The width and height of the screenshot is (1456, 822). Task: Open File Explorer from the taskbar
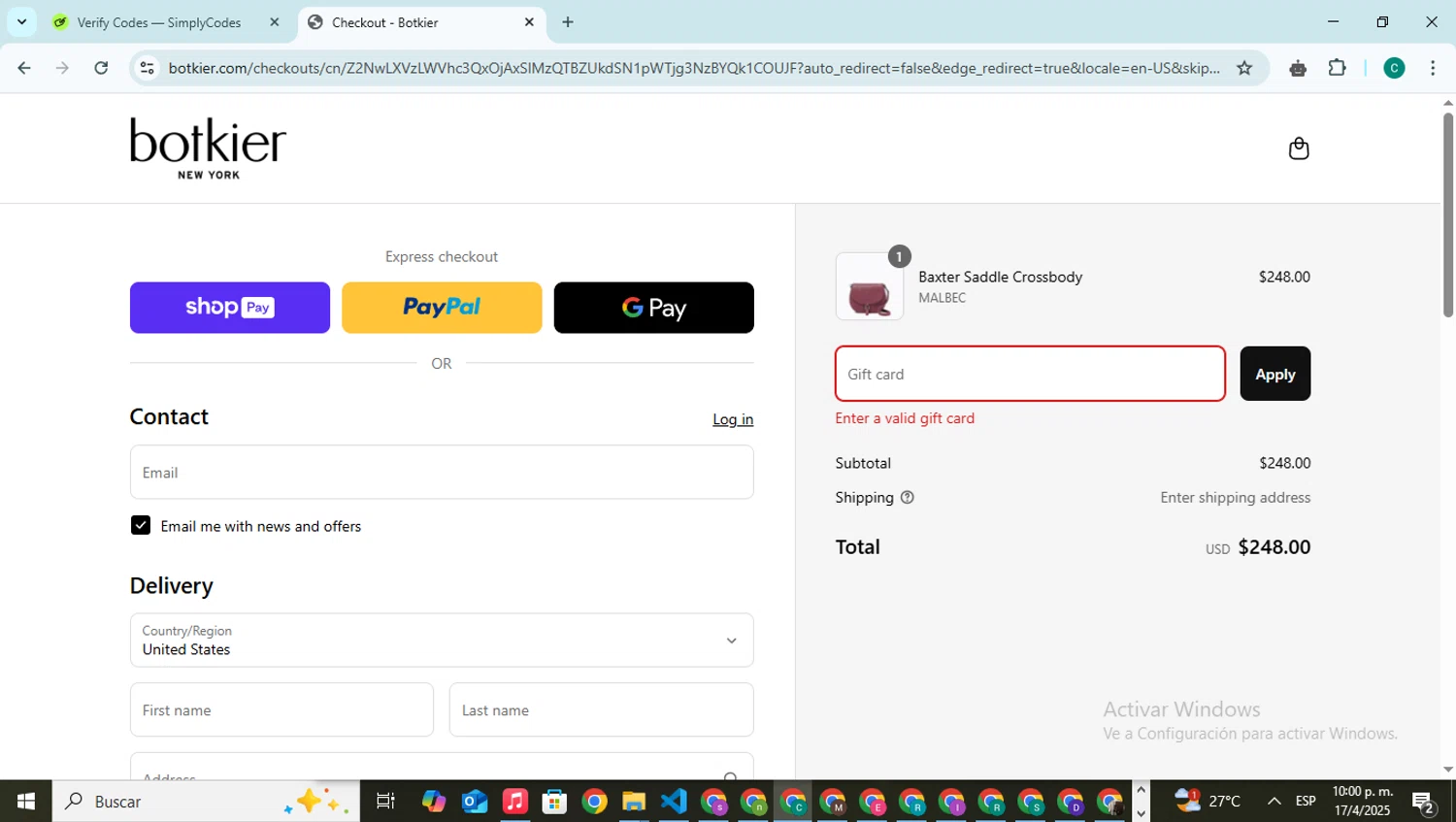634,802
